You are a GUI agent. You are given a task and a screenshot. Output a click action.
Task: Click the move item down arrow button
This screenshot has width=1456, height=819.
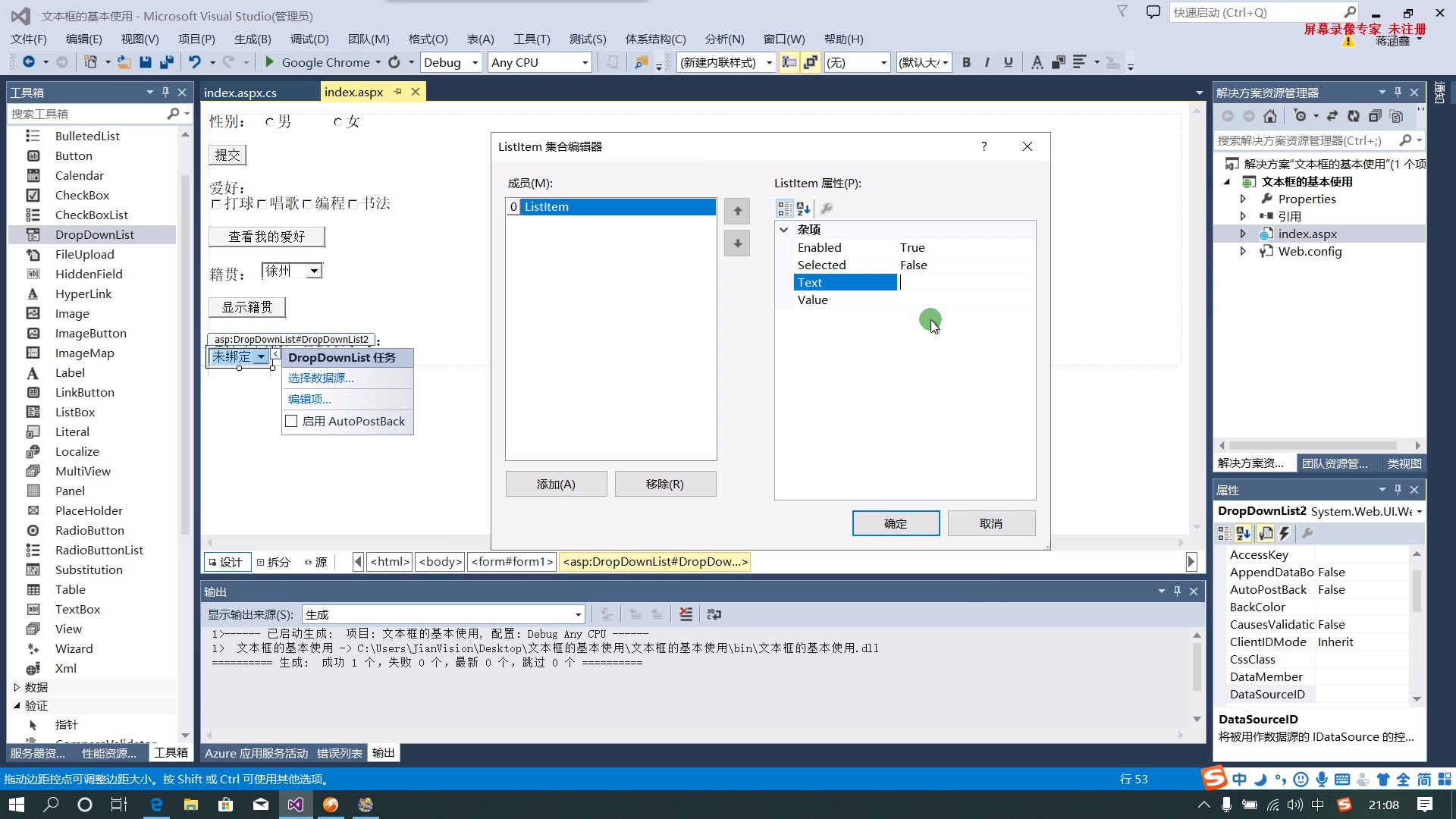tap(737, 244)
